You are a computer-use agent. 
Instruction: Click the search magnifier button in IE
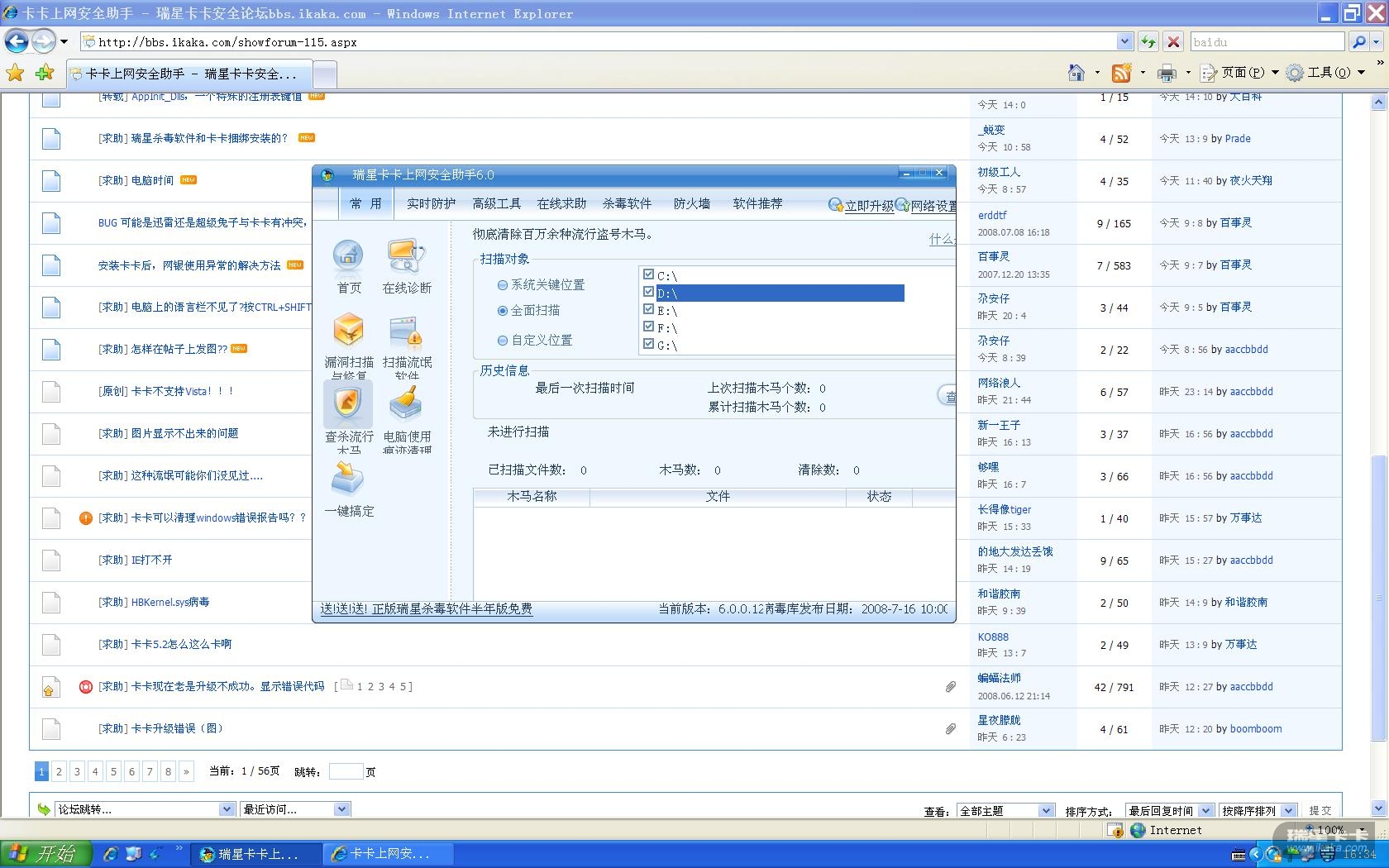point(1358,41)
